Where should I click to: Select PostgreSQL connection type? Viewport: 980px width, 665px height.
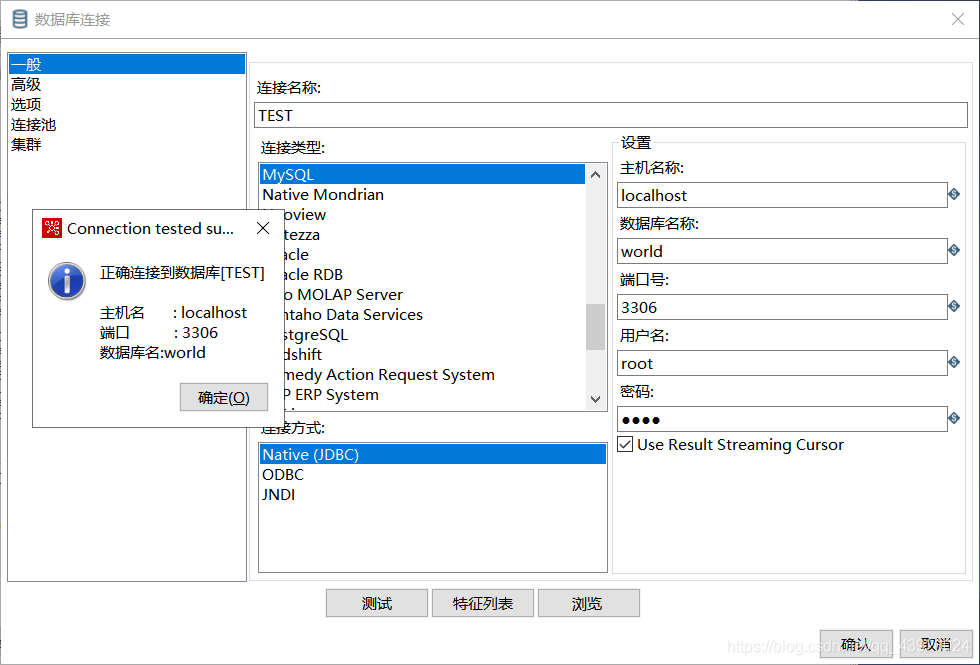434,334
